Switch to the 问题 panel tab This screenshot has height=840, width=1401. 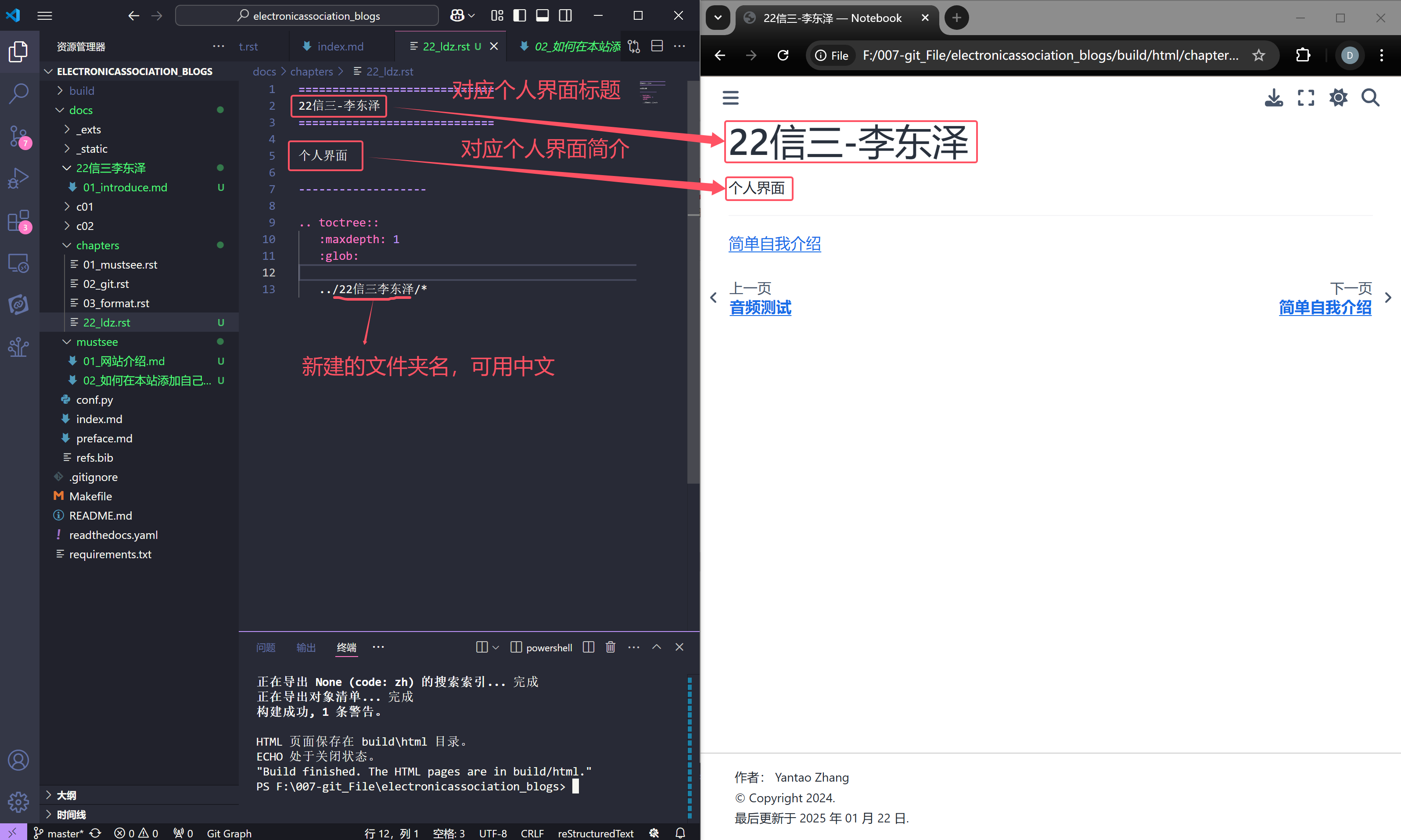266,647
